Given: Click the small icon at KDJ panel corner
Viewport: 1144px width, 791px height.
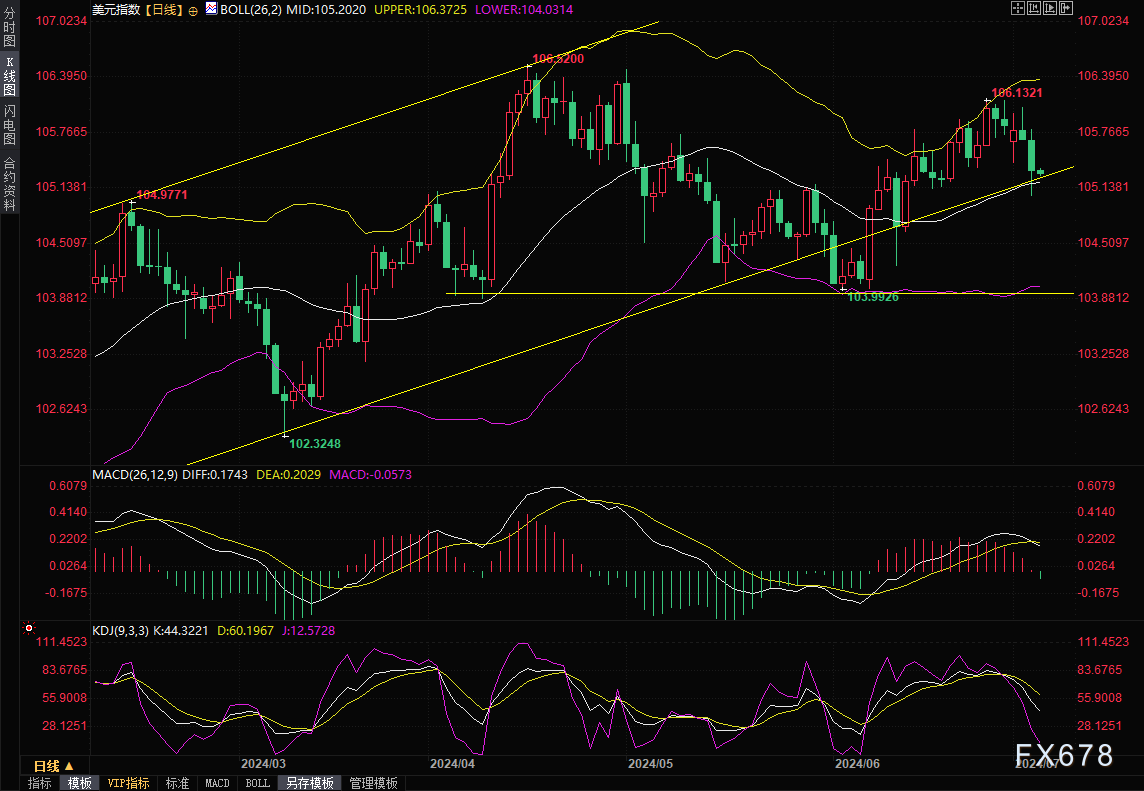Looking at the screenshot, I should [x=28, y=630].
